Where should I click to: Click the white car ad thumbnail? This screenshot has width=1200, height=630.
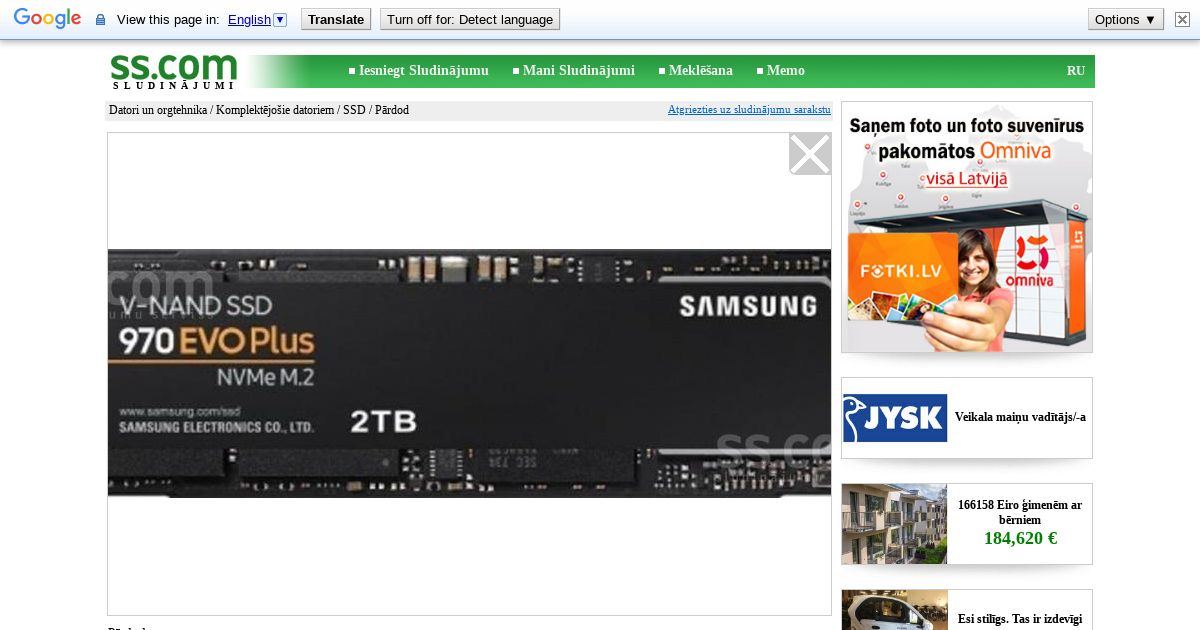(x=894, y=610)
